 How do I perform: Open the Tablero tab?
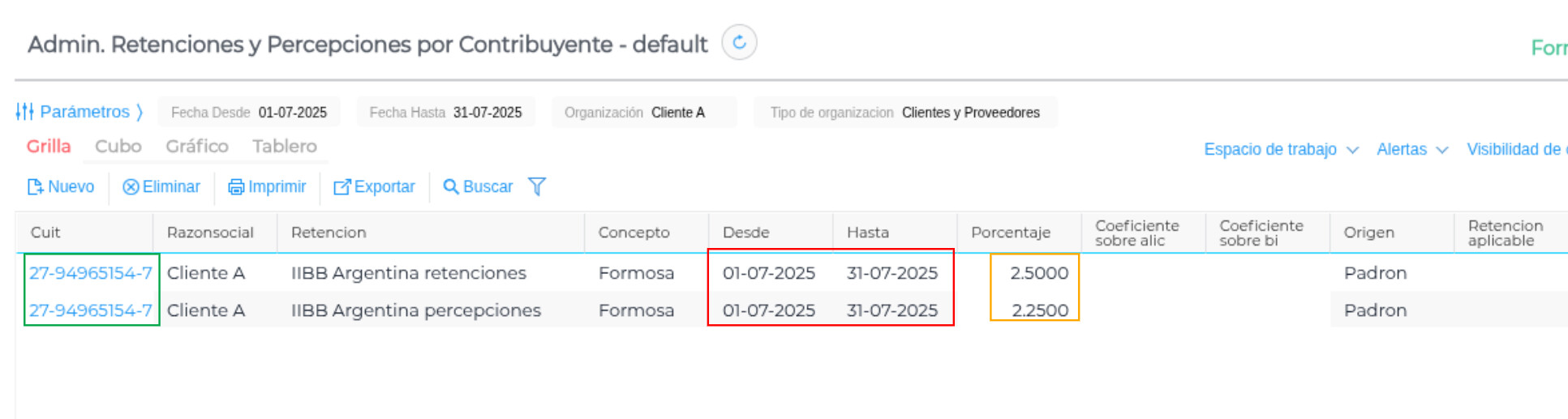(284, 147)
